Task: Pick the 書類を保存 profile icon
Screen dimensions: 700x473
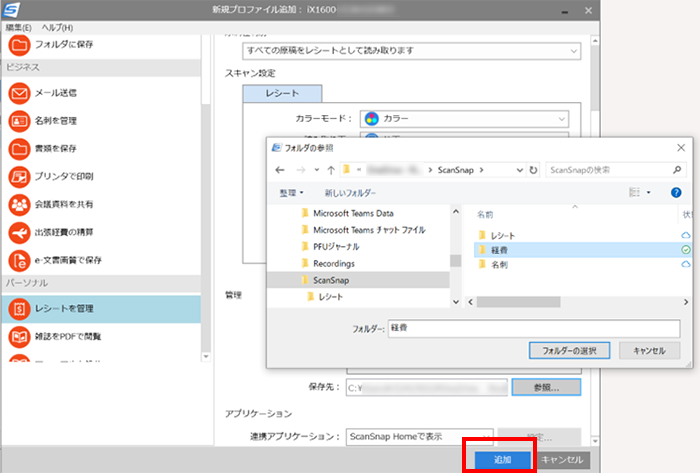Action: (x=19, y=149)
